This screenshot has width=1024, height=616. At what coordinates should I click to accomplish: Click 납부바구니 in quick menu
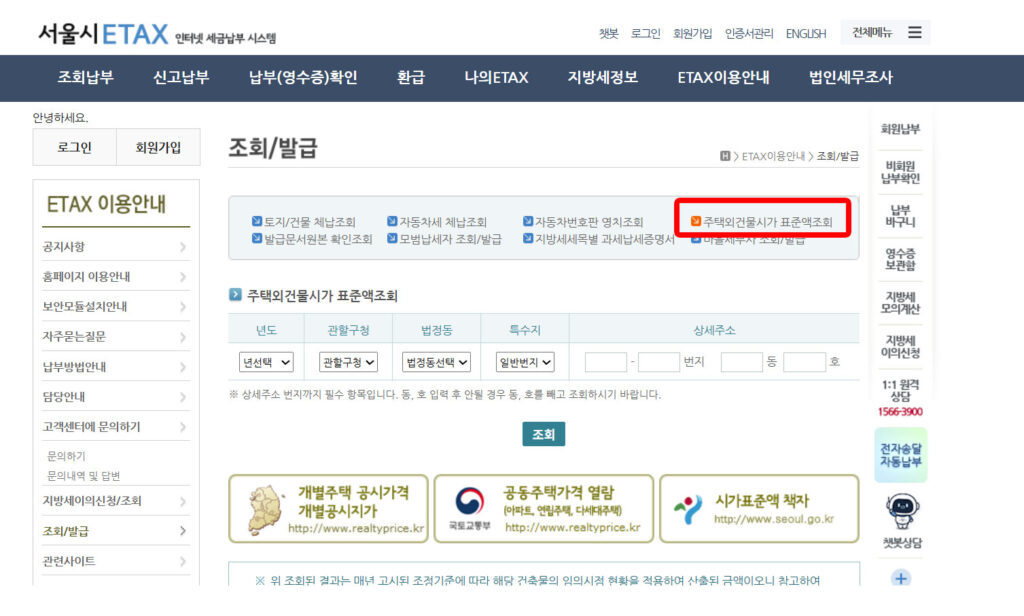point(900,216)
